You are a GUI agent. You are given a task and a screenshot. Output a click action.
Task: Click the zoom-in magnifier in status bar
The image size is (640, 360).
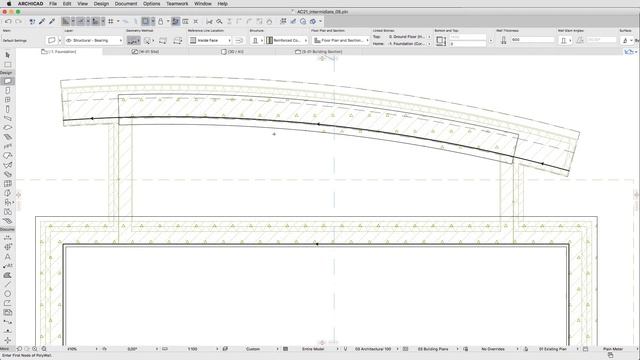point(35,349)
